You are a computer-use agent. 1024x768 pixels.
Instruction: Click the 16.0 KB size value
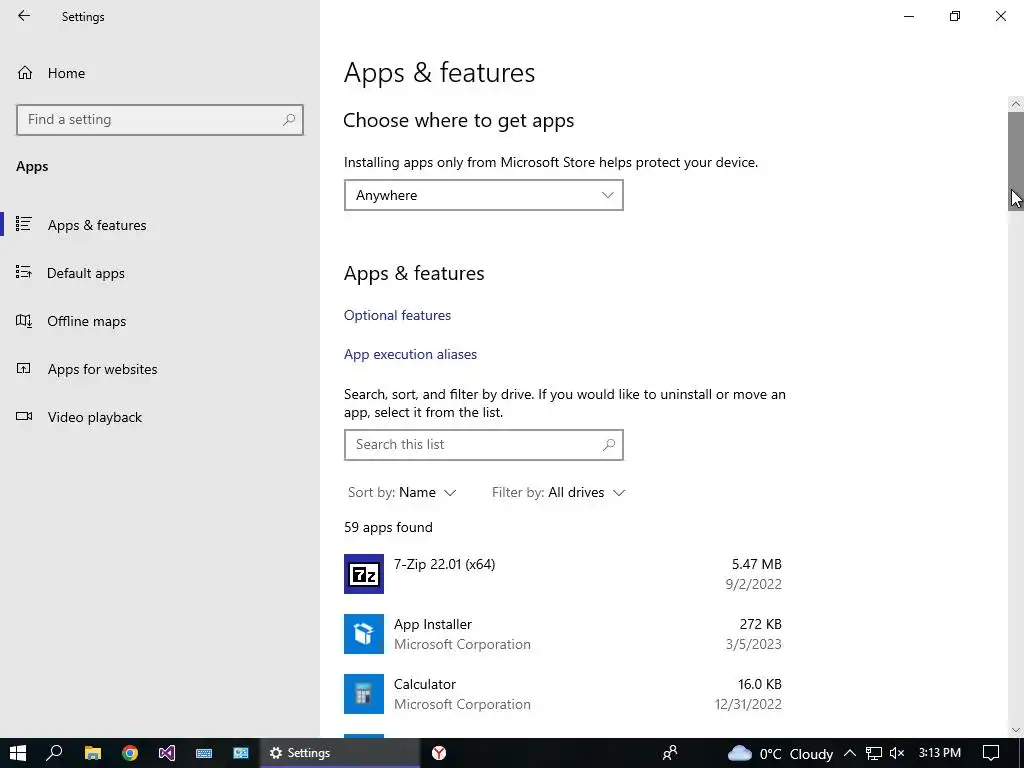coord(760,684)
